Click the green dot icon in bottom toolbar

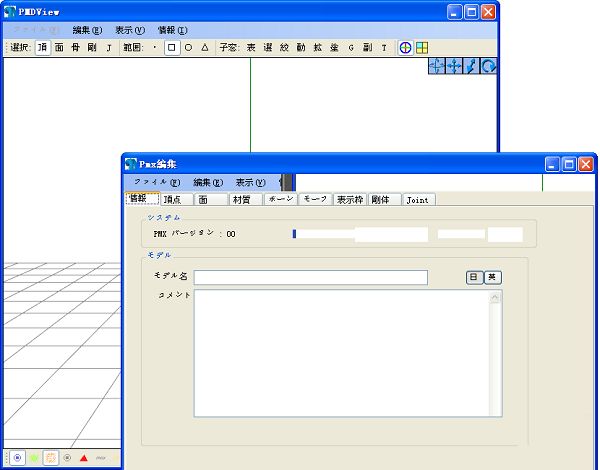[34, 458]
